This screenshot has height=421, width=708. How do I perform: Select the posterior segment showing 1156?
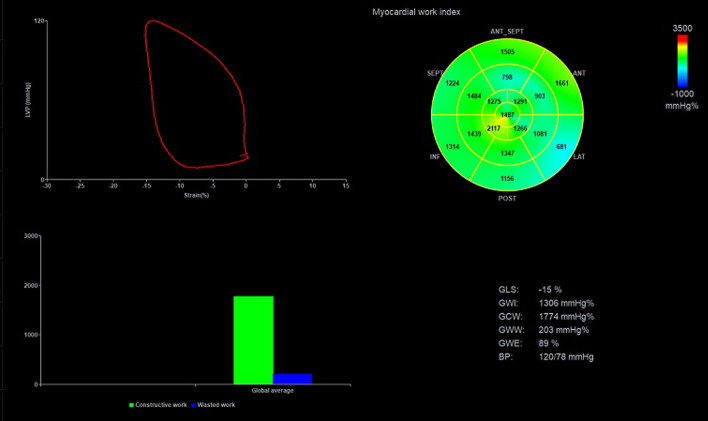click(x=507, y=178)
